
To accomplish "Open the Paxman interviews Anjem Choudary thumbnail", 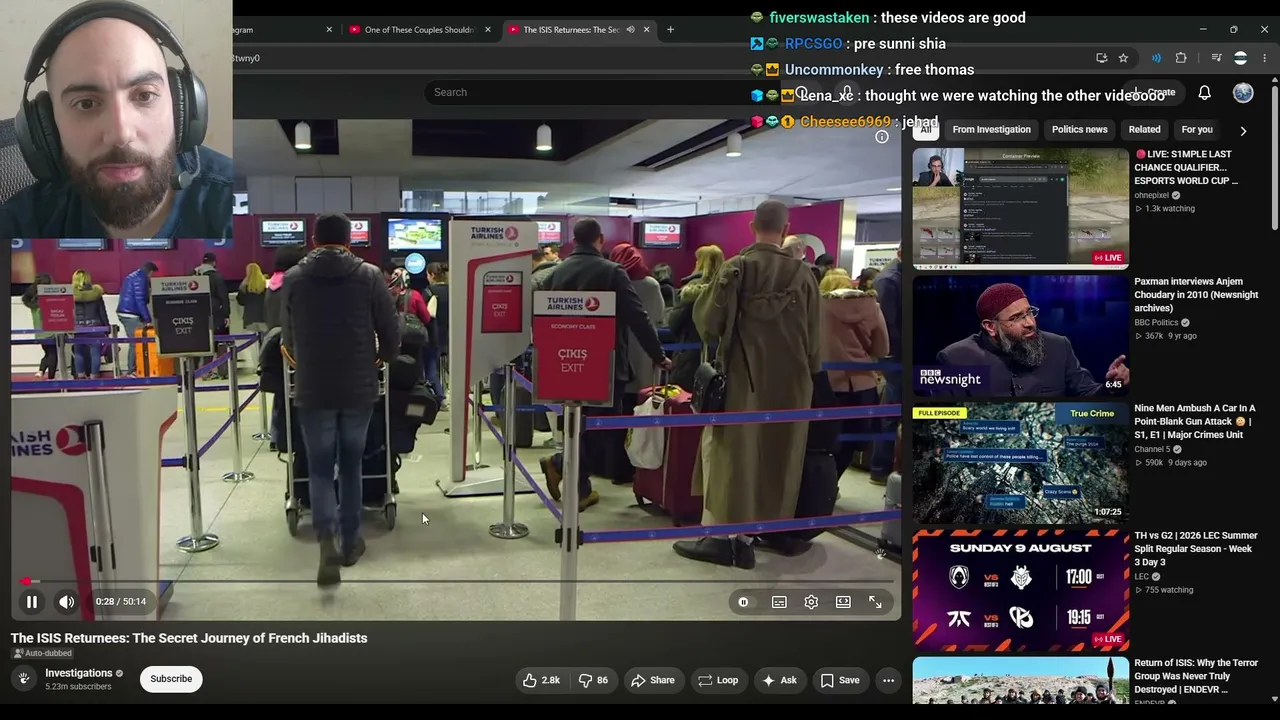I will [x=1020, y=336].
